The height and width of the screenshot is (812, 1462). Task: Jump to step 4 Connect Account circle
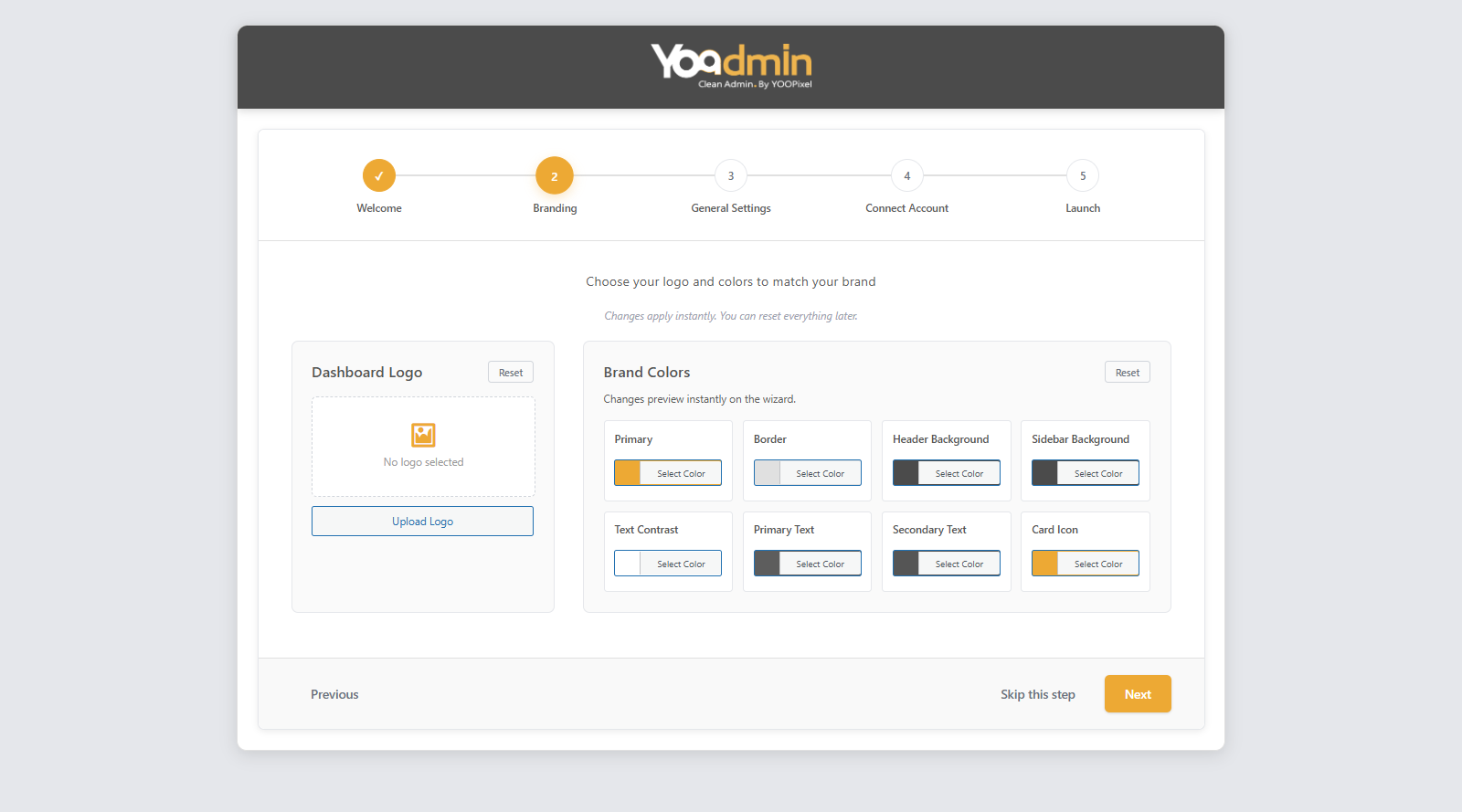[907, 175]
